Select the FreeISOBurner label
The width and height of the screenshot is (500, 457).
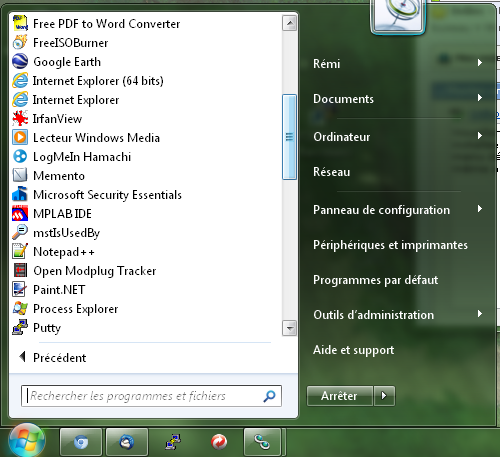[71, 43]
